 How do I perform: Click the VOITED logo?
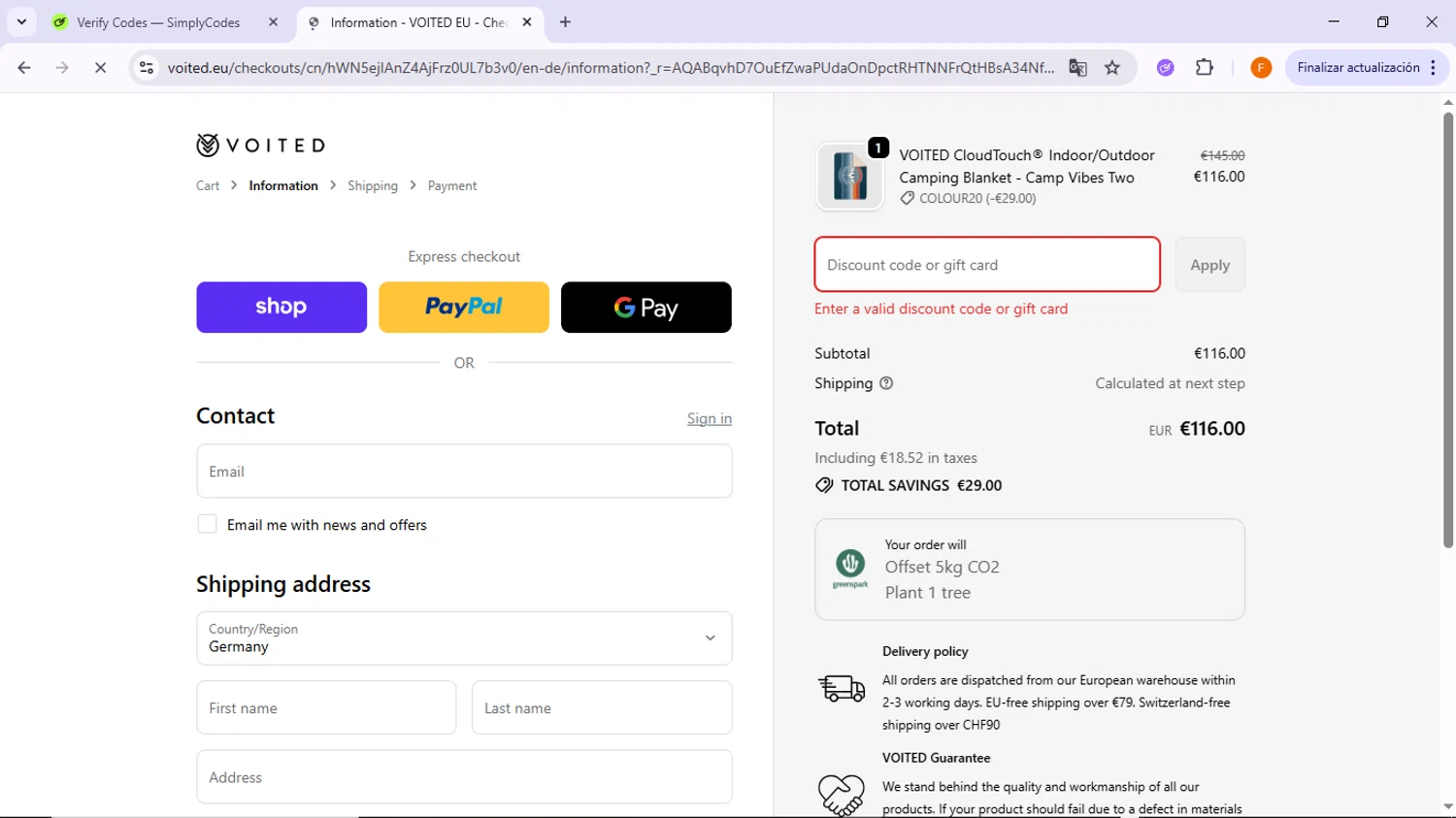(260, 146)
